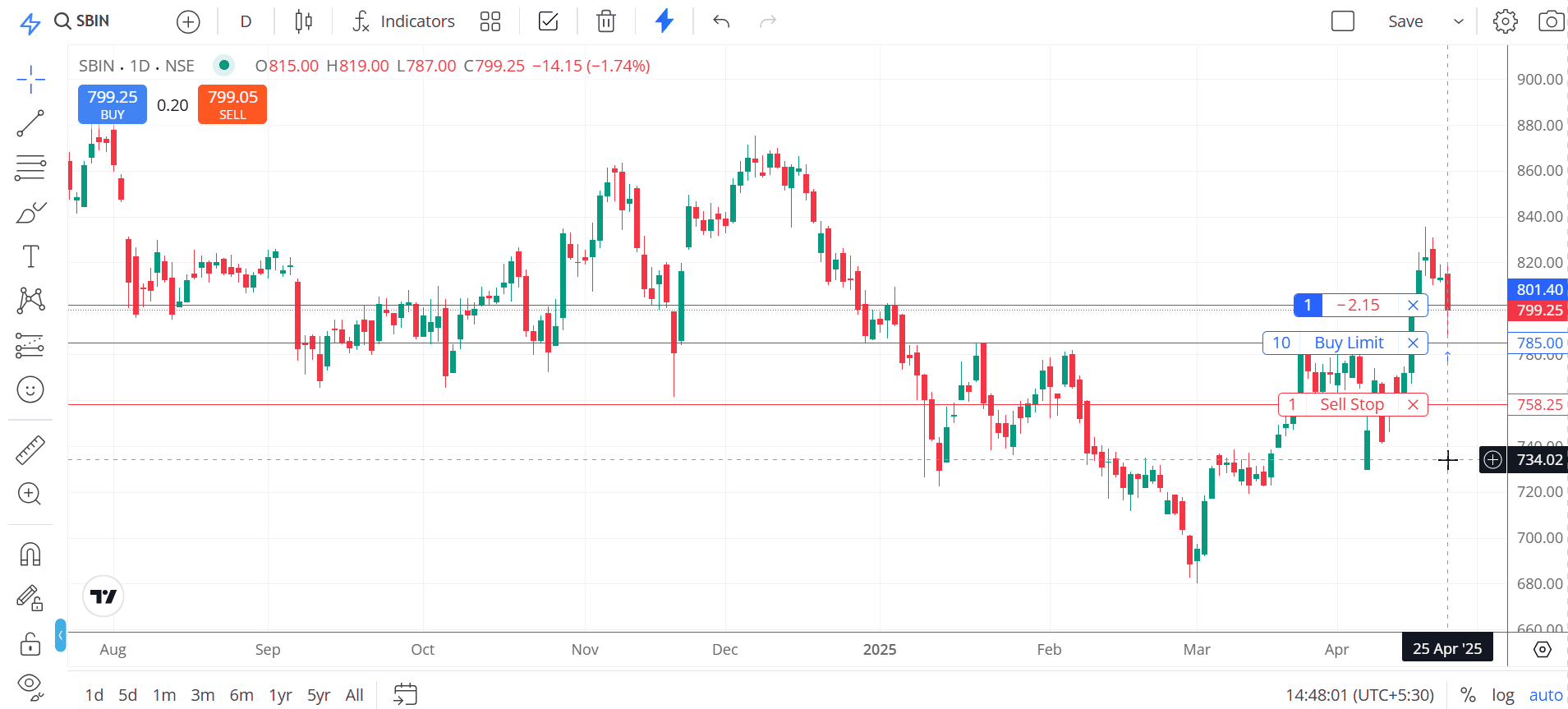The height and width of the screenshot is (709, 1568).
Task: Click the blue lightning quick trade icon
Action: coord(664,21)
